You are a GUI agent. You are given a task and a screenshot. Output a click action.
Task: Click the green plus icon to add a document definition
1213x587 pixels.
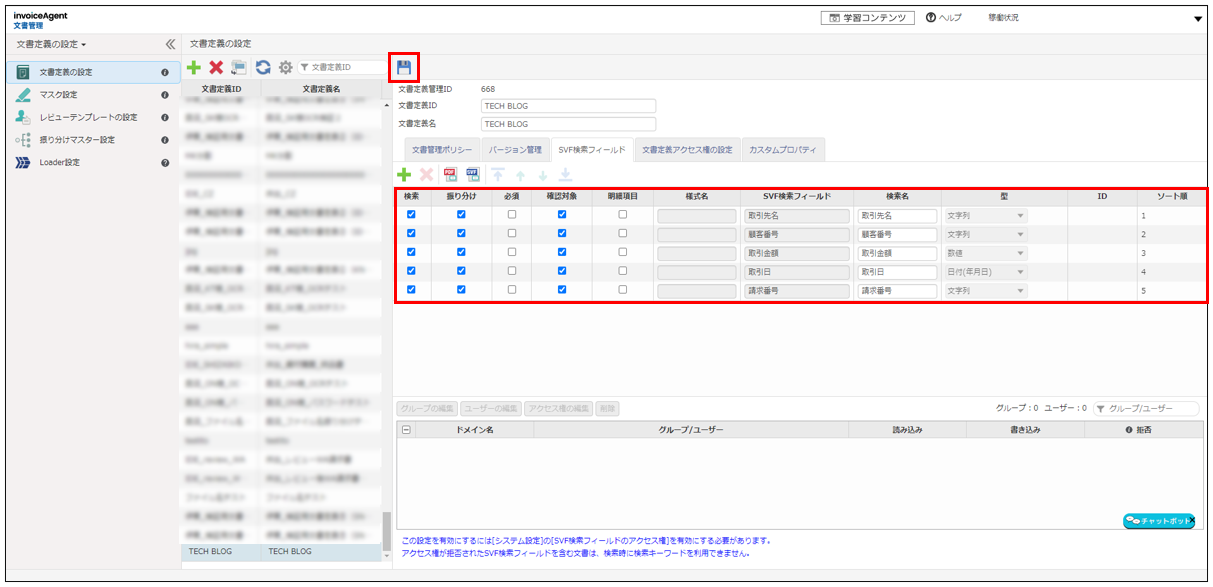coord(192,66)
